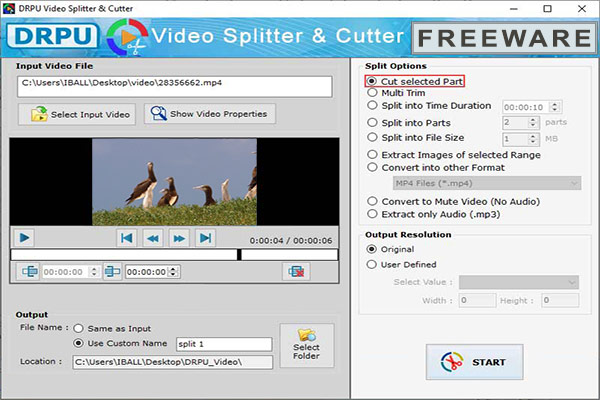600x400 pixels.
Task: Click the output location path field
Action: click(173, 362)
